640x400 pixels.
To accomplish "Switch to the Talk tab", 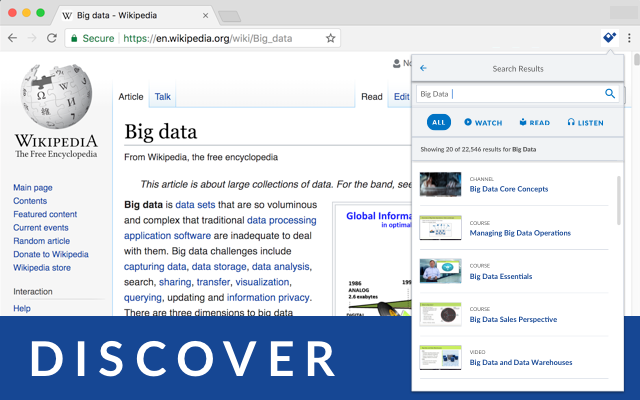I will [162, 97].
